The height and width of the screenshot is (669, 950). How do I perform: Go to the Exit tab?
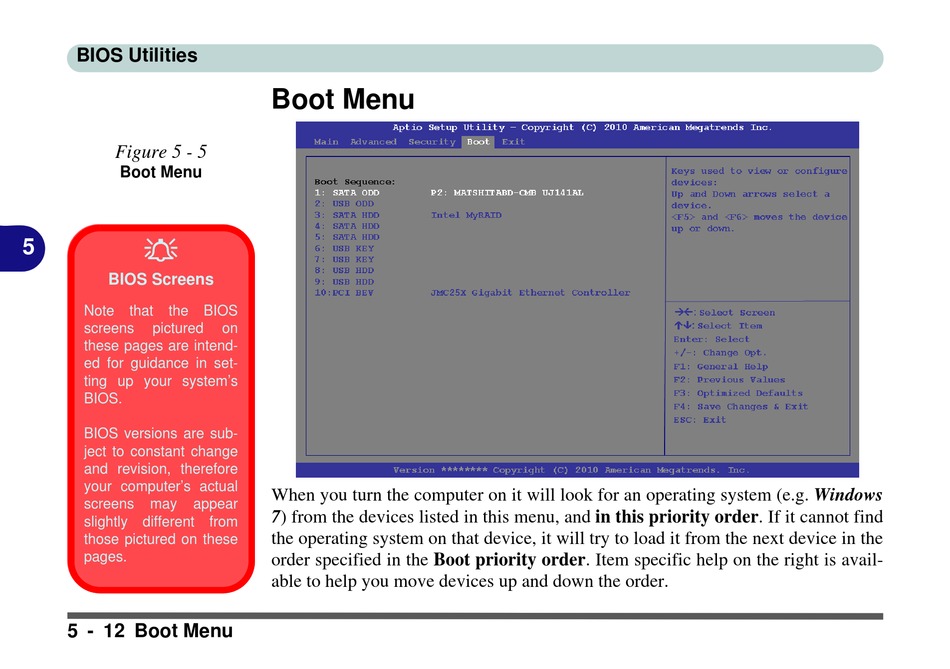tap(513, 142)
